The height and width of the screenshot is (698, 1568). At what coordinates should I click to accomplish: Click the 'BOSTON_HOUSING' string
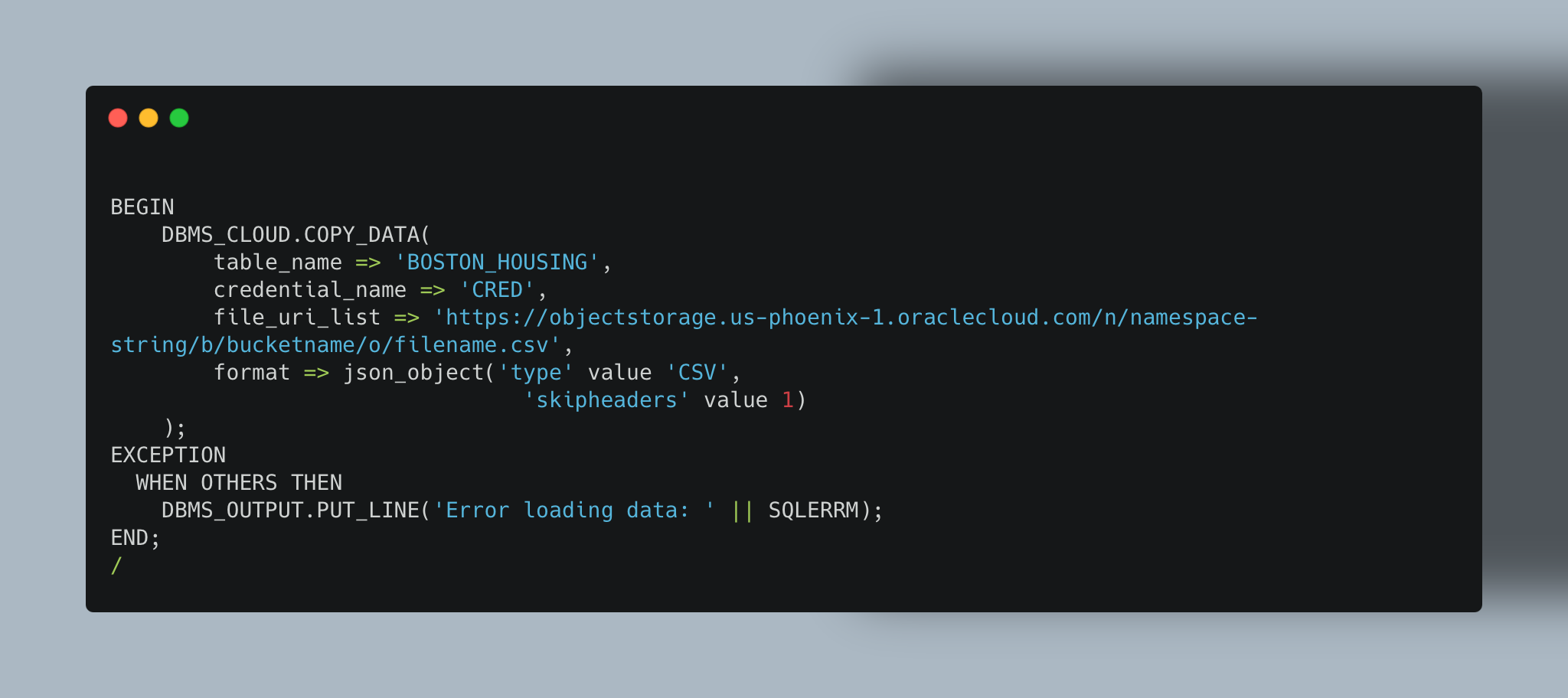tap(497, 263)
